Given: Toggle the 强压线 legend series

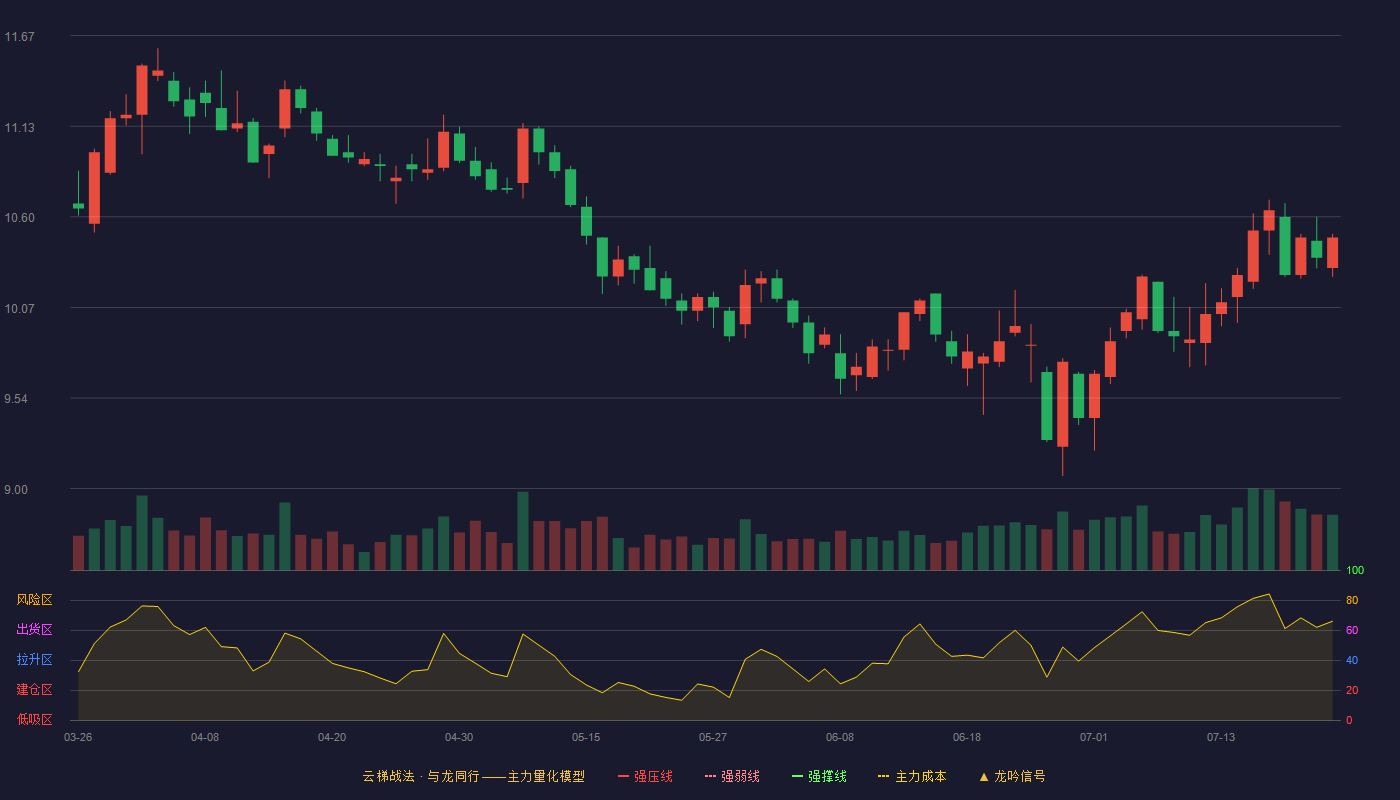Looking at the screenshot, I should pos(645,776).
